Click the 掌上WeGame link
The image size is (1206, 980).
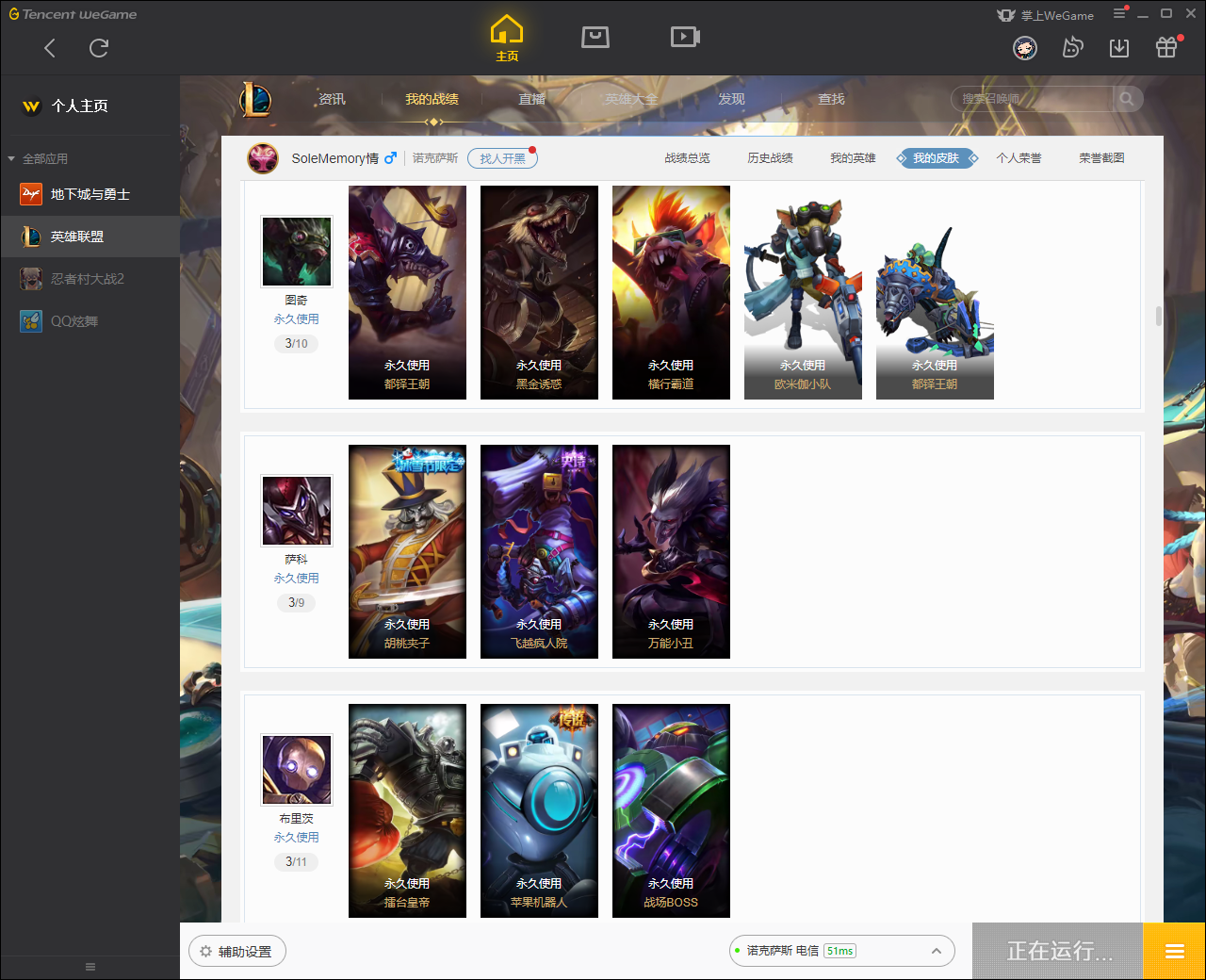pos(1046,15)
